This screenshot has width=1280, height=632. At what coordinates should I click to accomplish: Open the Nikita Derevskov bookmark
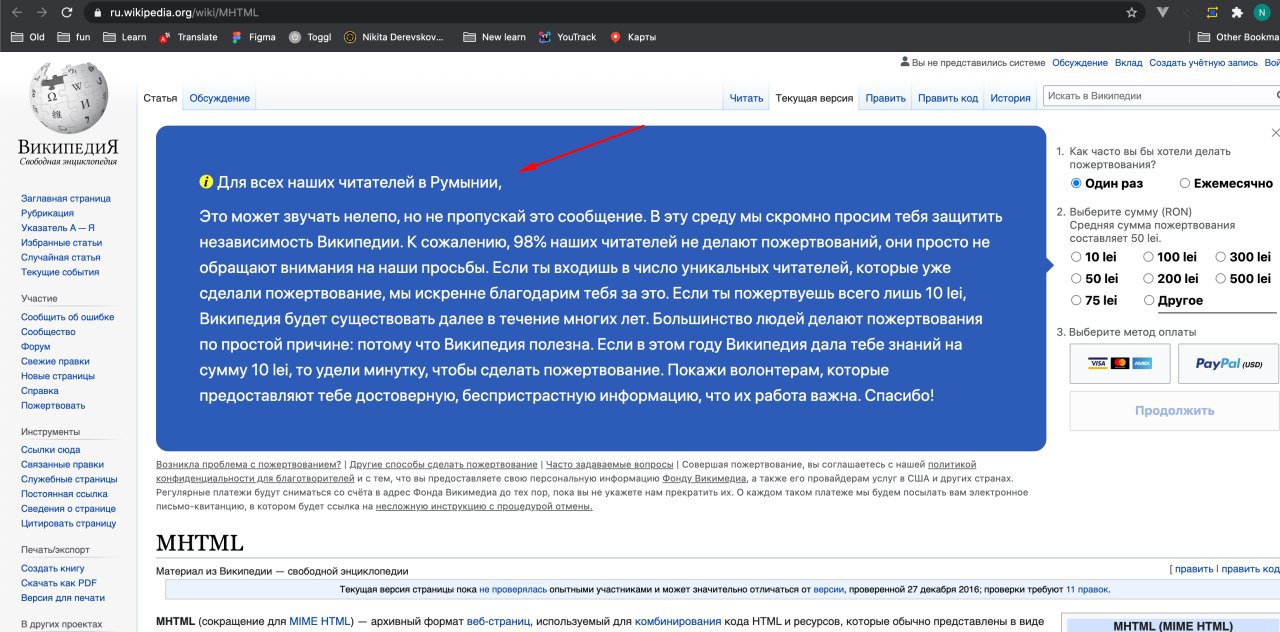tap(393, 37)
